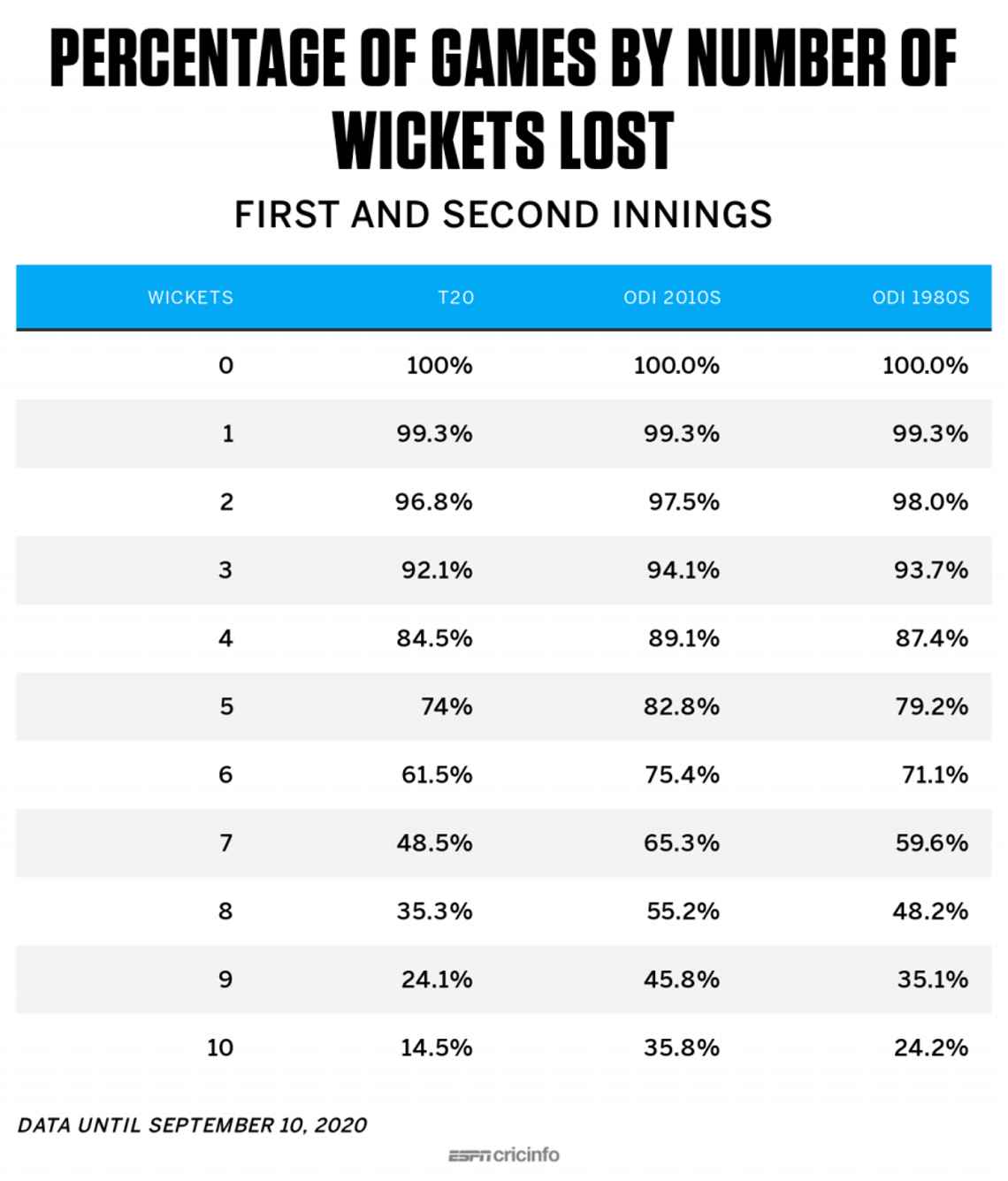Click the 24.2% cell in ODI 1980S

coord(931,1048)
